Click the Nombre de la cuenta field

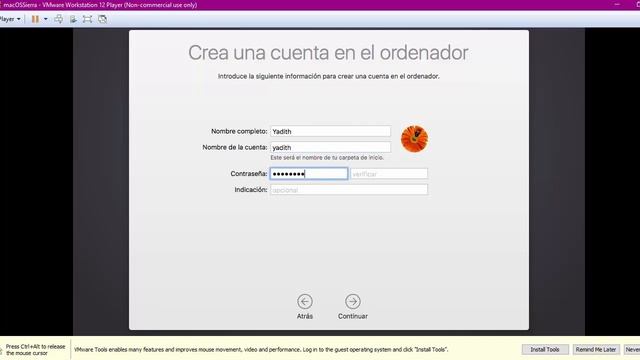coord(330,147)
